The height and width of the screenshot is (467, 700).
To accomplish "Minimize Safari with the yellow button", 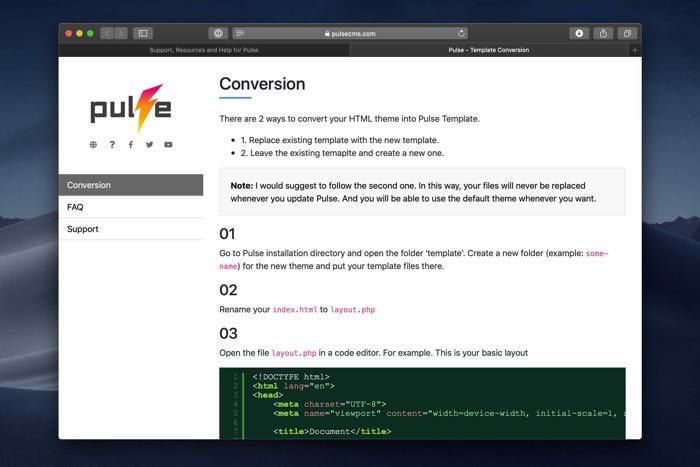I will point(79,33).
